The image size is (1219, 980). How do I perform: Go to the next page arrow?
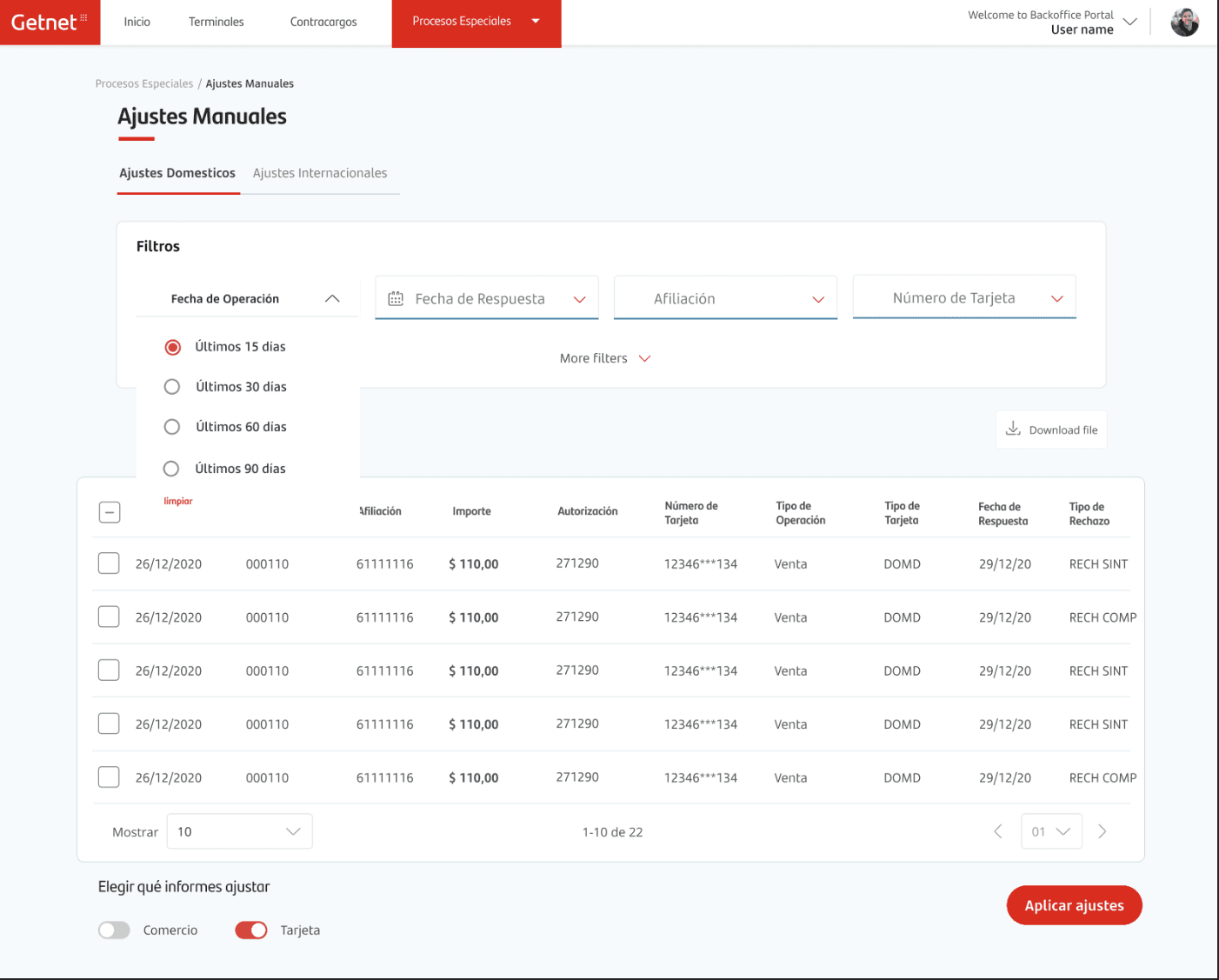coord(1102,831)
